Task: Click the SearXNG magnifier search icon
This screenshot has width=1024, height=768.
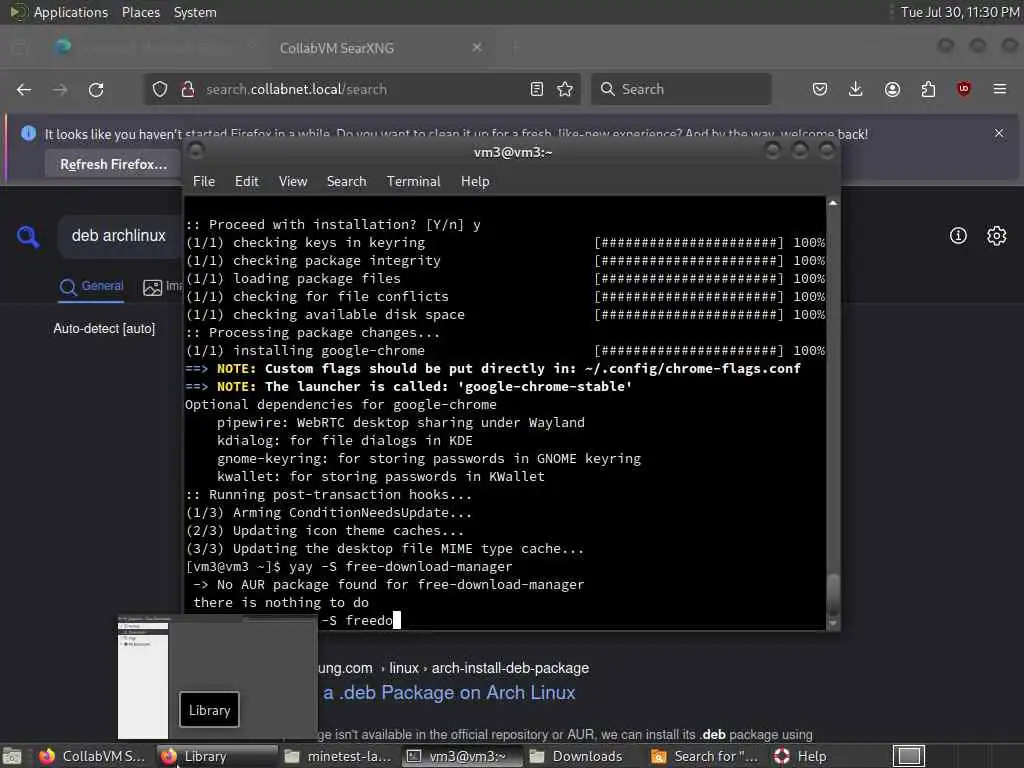Action: point(28,236)
